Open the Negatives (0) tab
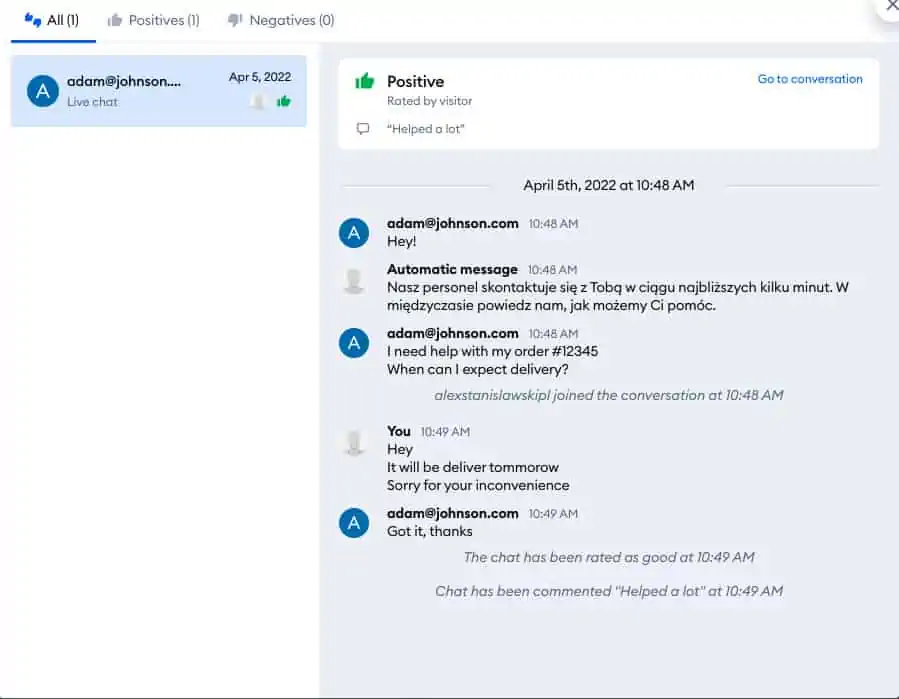Image resolution: width=899 pixels, height=699 pixels. 281,21
